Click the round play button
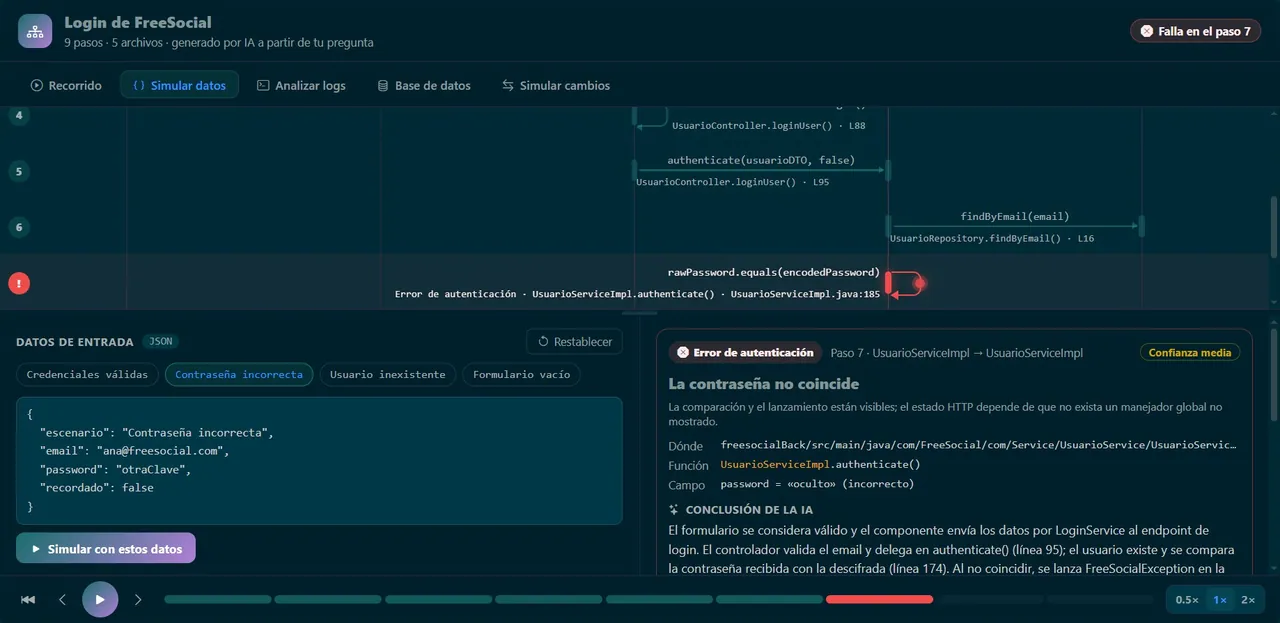Viewport: 1280px width, 623px height. [100, 599]
